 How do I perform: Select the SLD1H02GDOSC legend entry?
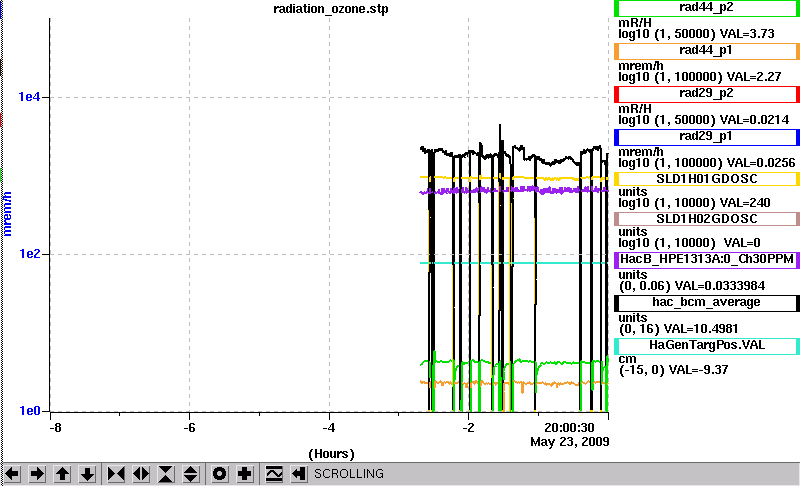point(707,219)
